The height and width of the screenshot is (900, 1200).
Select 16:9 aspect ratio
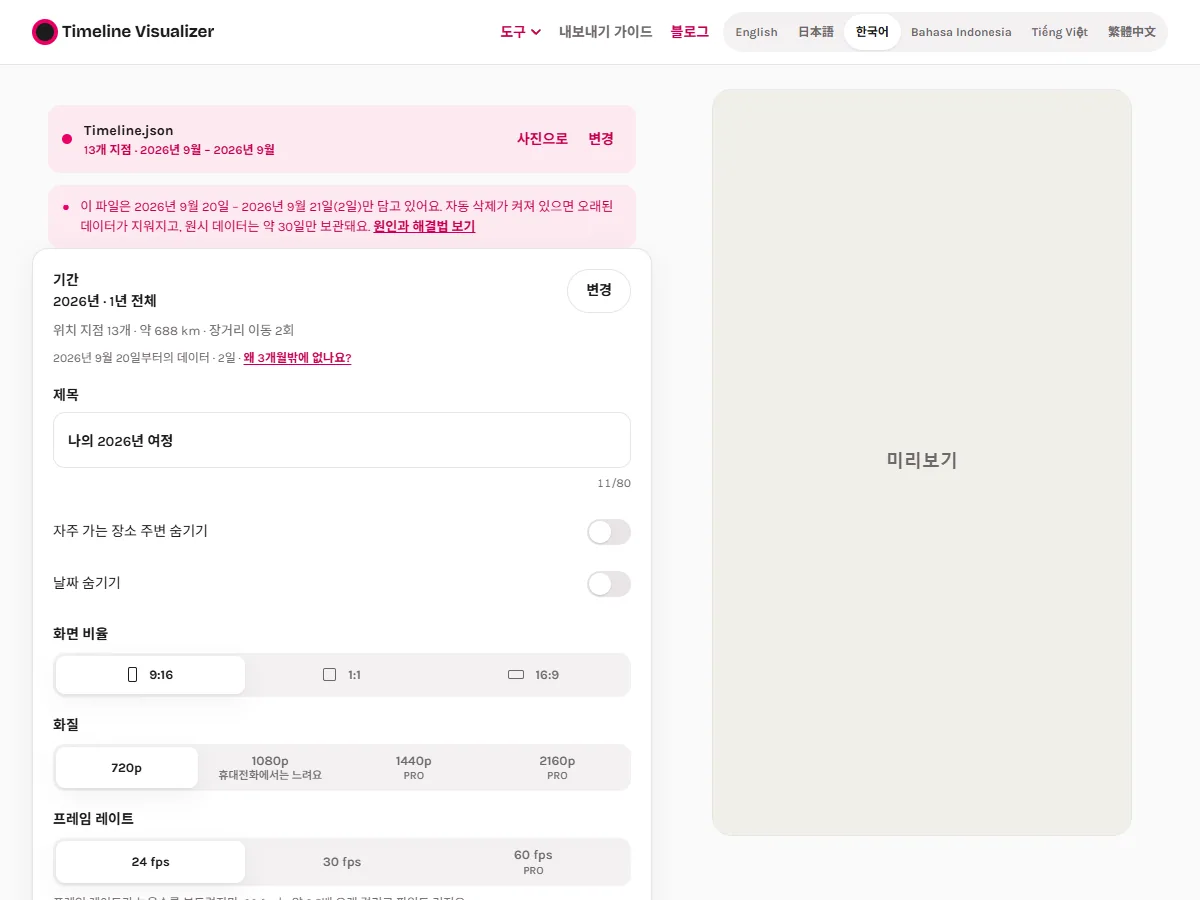tap(534, 675)
